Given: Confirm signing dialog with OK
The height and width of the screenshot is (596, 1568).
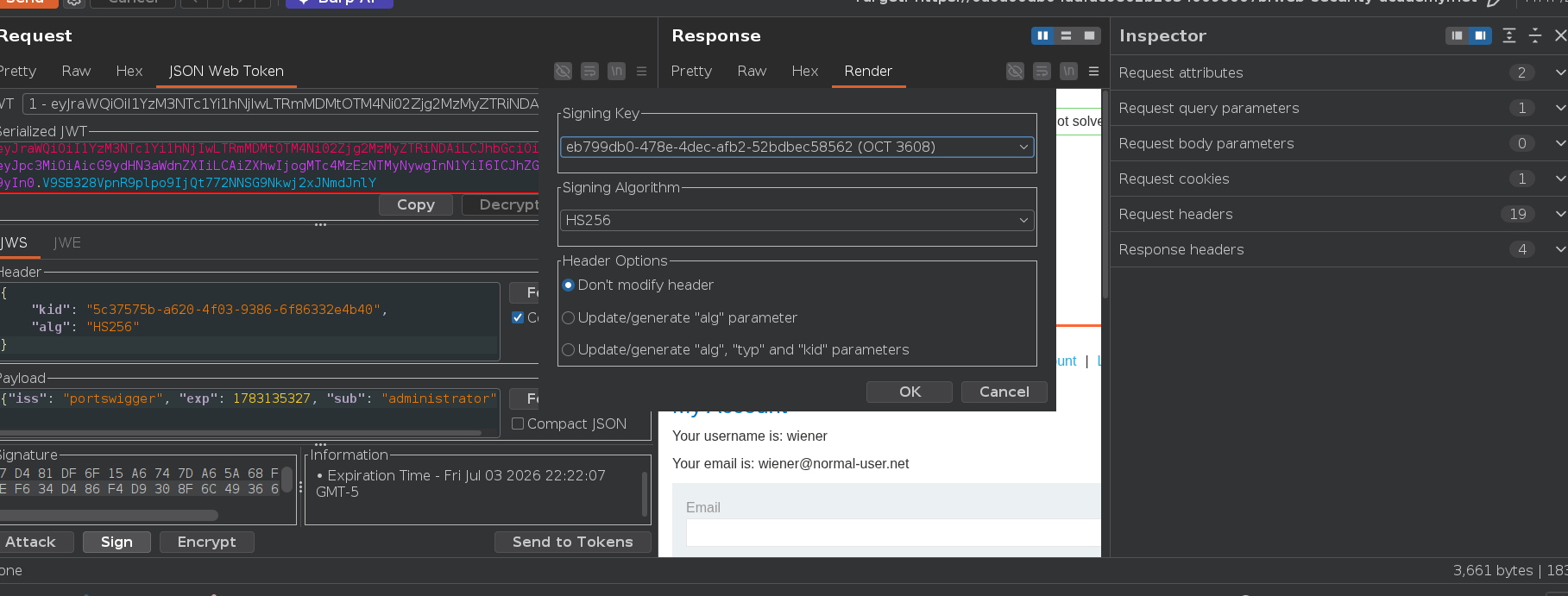Looking at the screenshot, I should coord(910,392).
